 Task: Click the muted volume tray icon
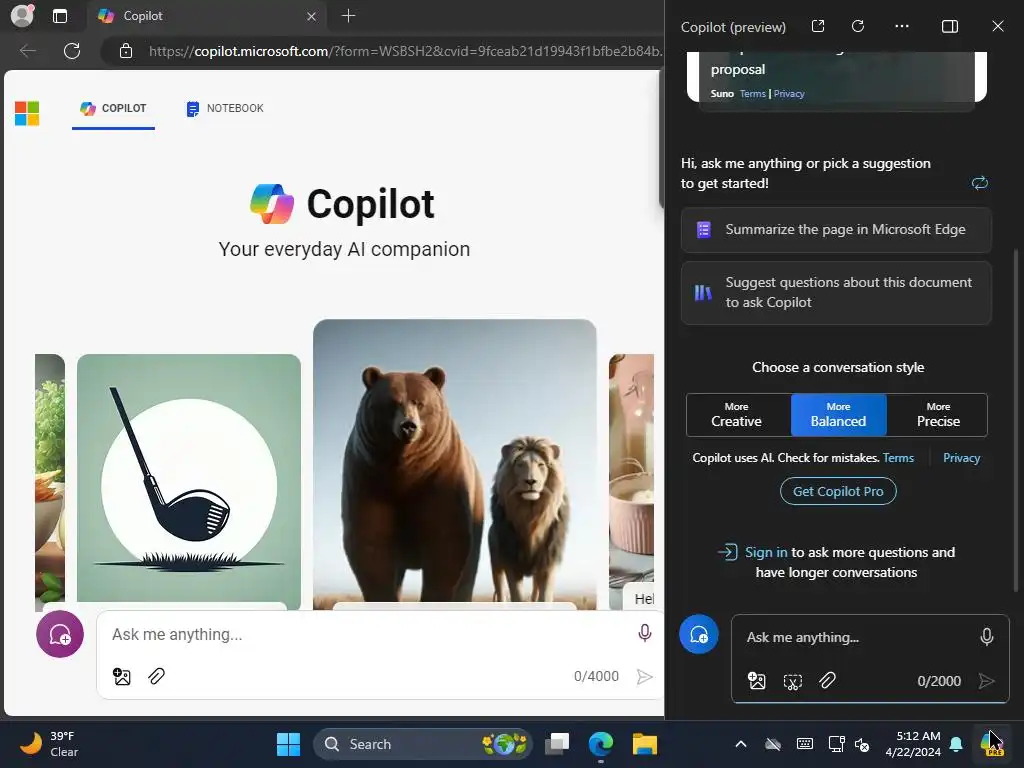click(862, 744)
